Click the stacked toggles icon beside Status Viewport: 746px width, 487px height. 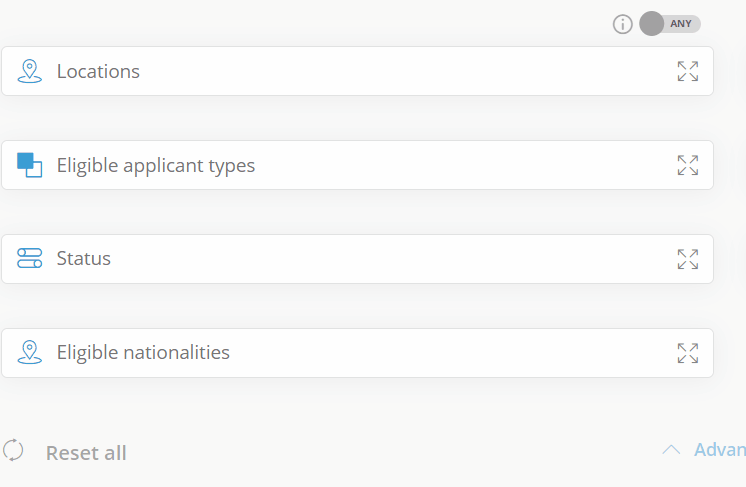point(29,258)
